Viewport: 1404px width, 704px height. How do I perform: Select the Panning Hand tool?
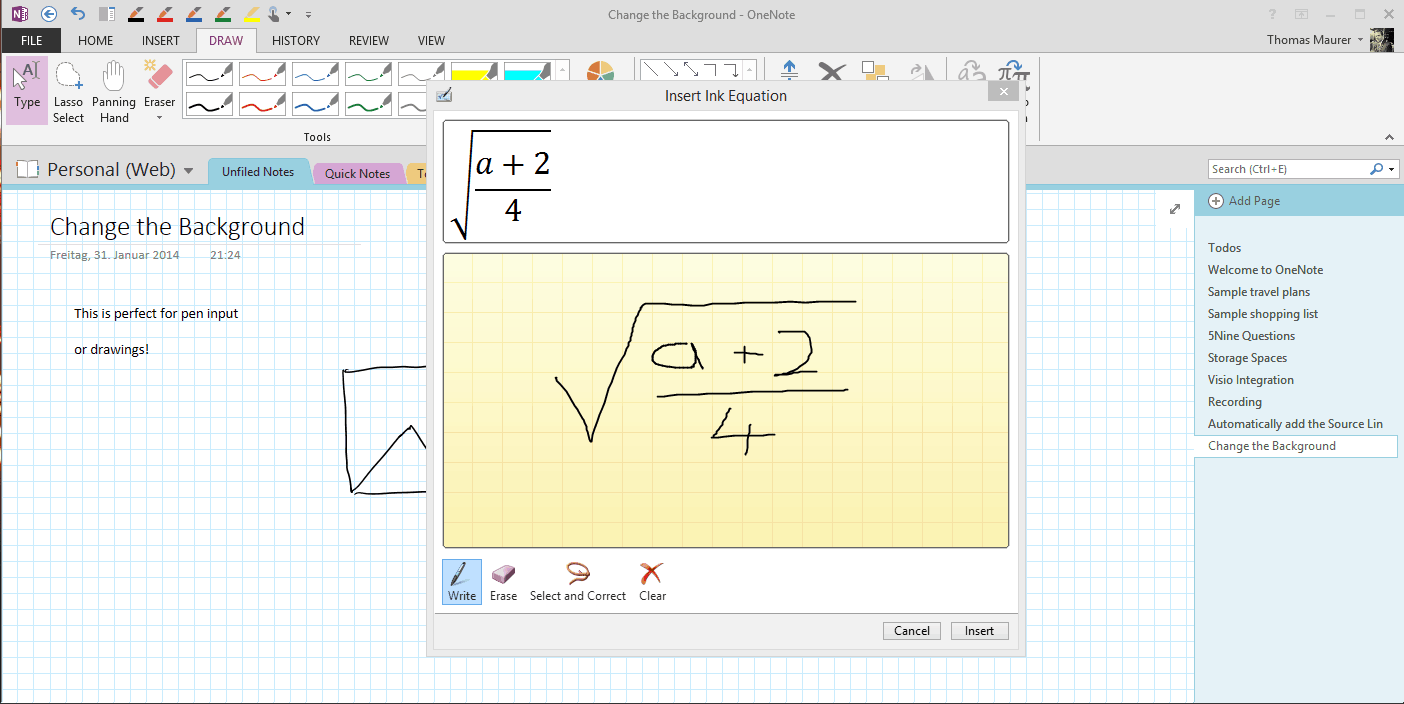pos(113,90)
